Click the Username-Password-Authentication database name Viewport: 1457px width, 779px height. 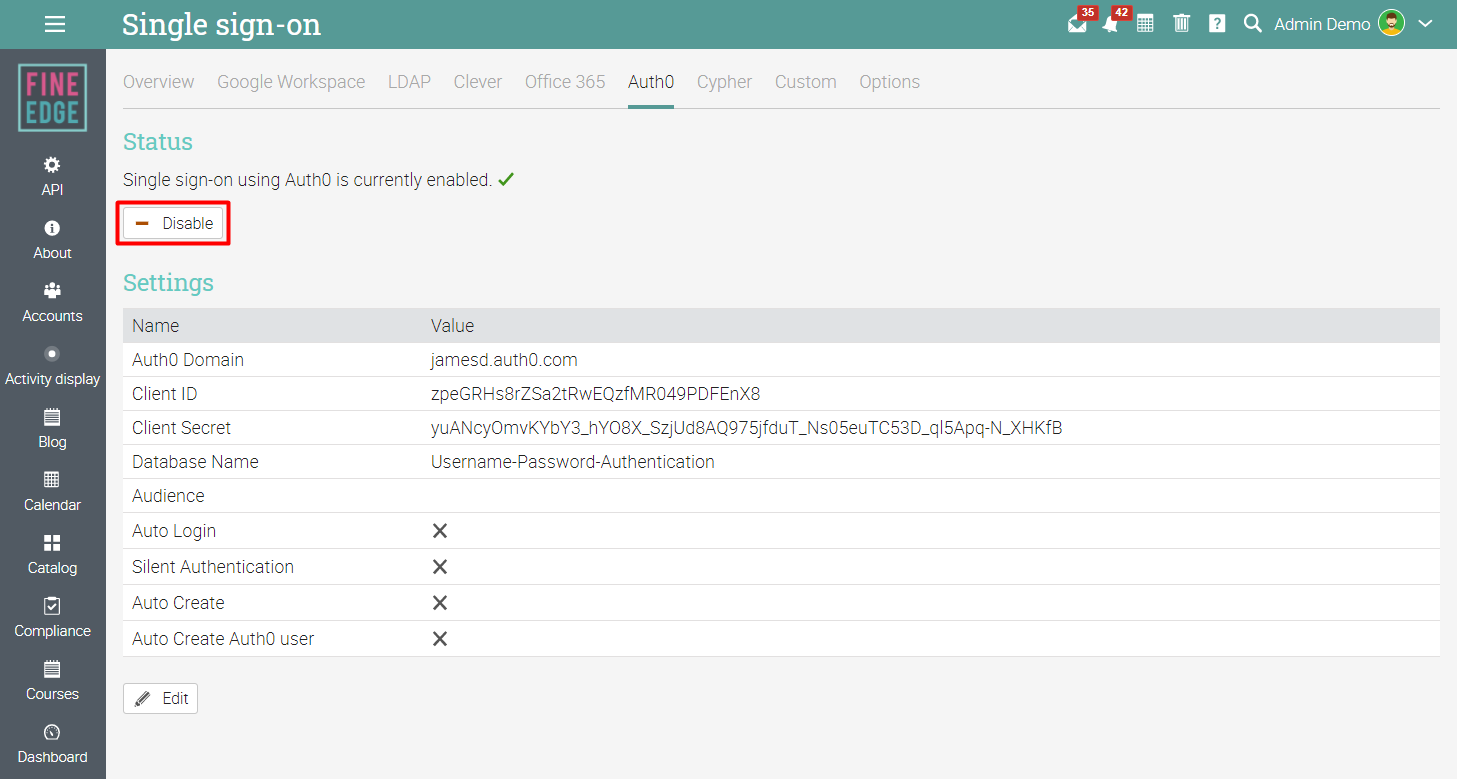click(x=573, y=462)
